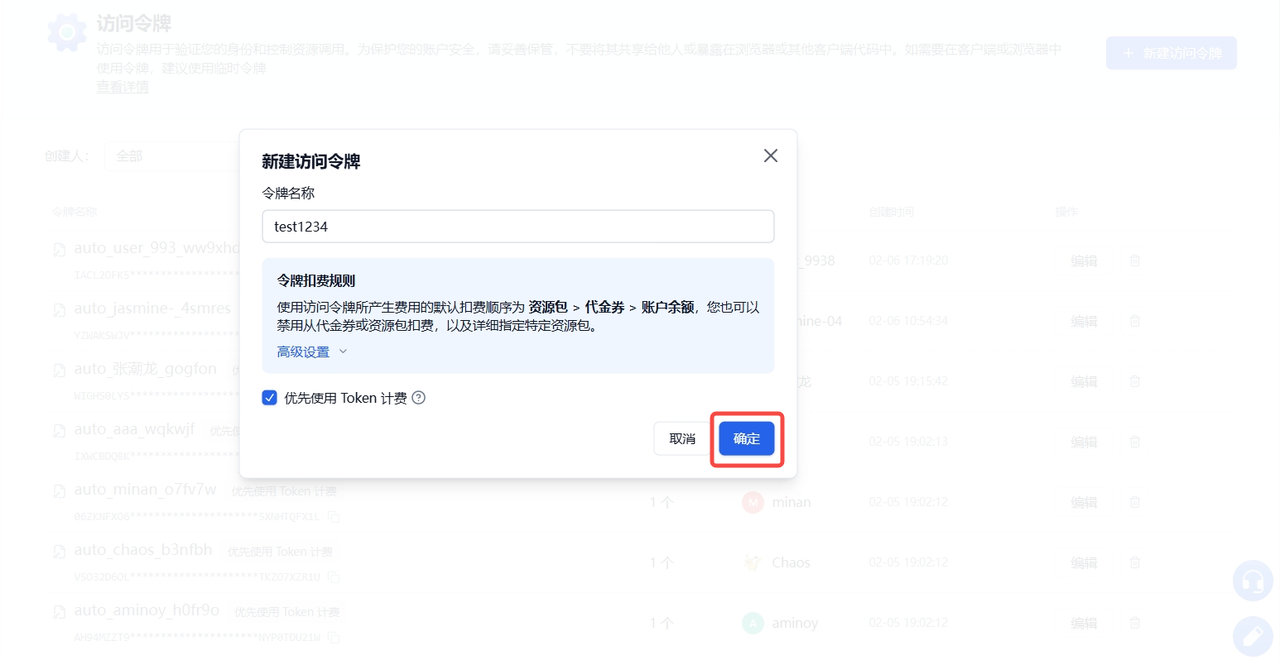The width and height of the screenshot is (1280, 660).
Task: Click file icon beside auto_aminoy_h0fr9o token
Action: (59, 612)
